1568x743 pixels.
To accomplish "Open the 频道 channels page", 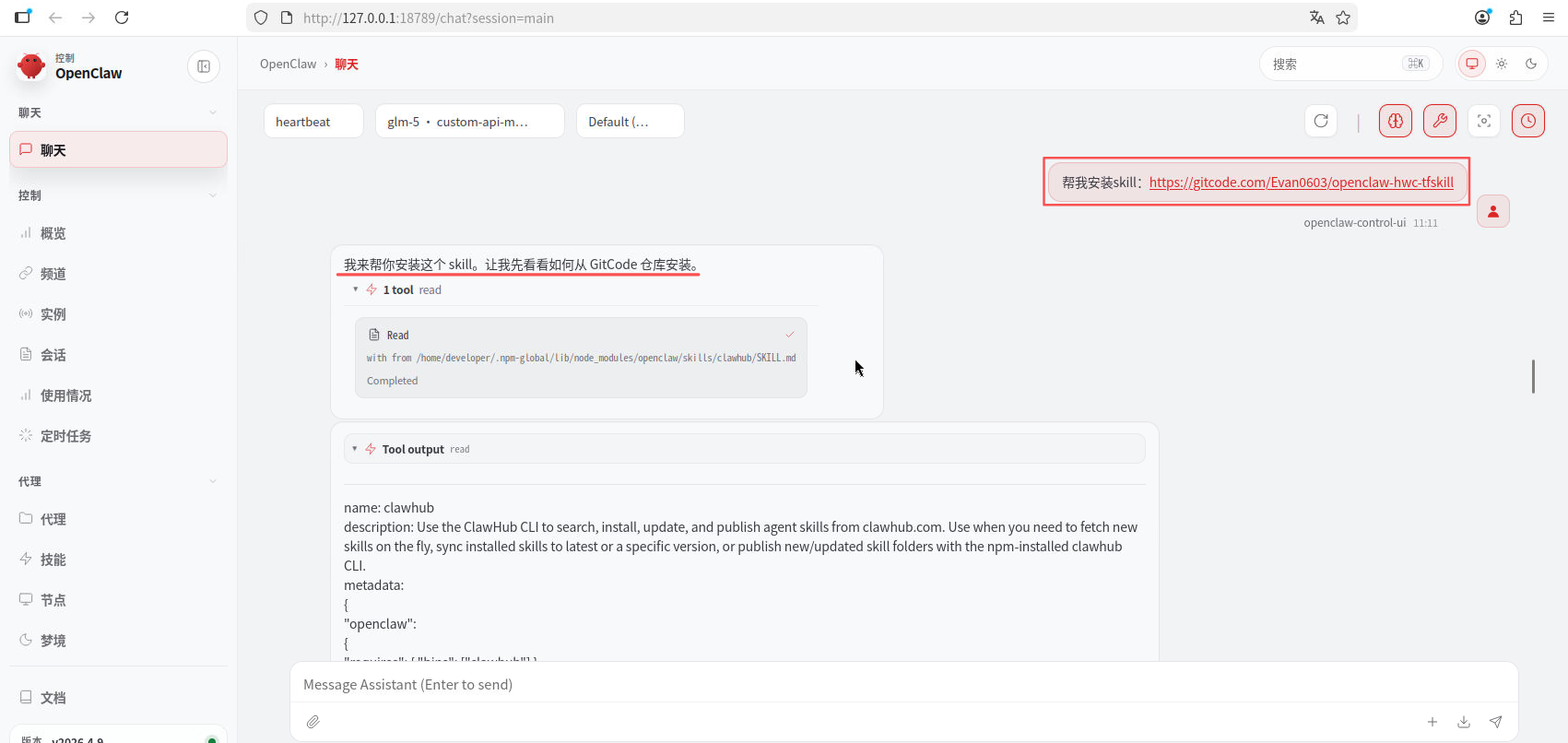I will (118, 274).
